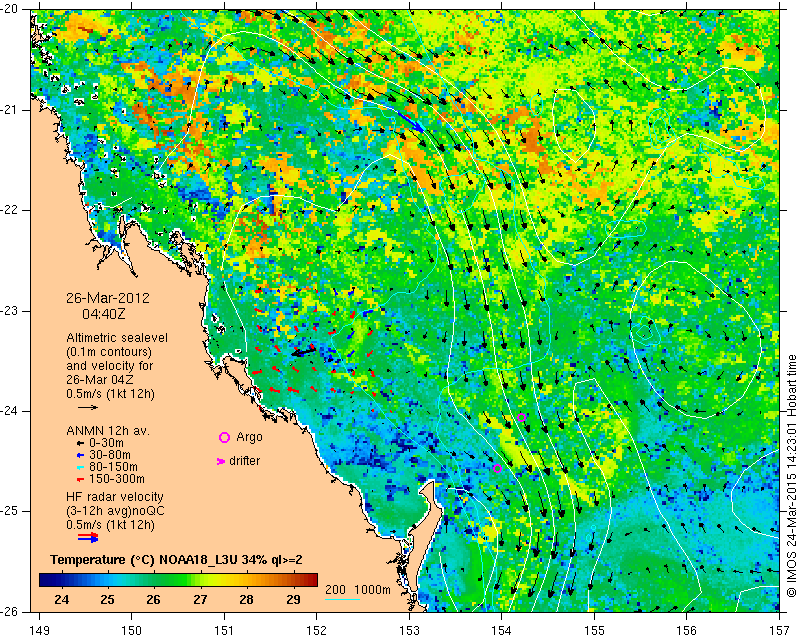Click the 'Altimetric sealevel' legend text

[x=117, y=338]
